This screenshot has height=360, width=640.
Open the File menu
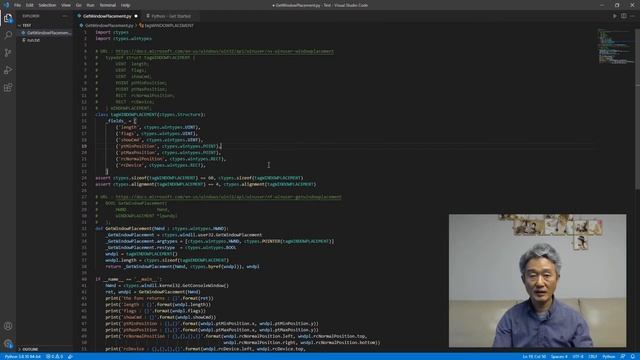[x=18, y=5]
